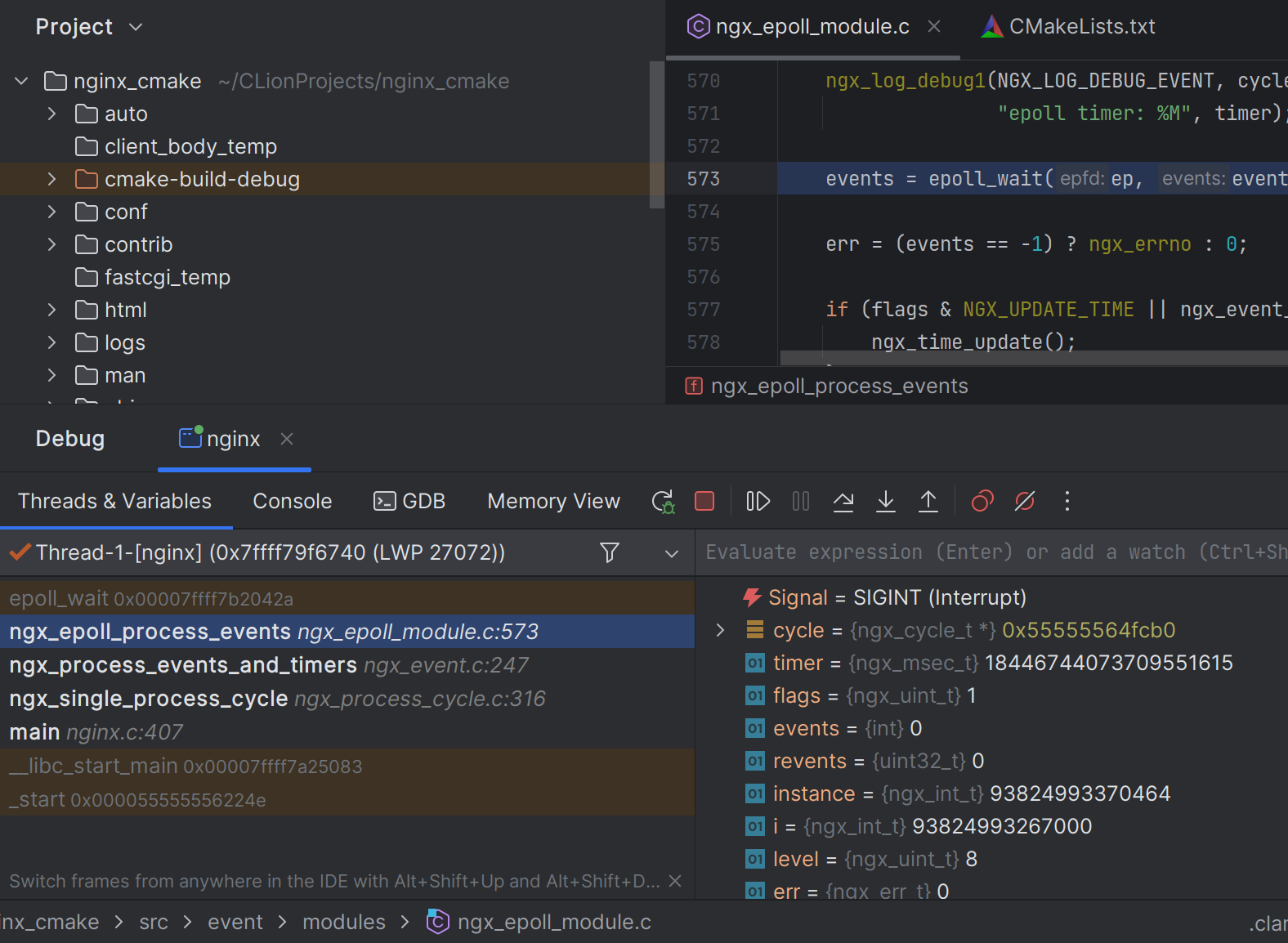Image resolution: width=1288 pixels, height=943 pixels.
Task: Dismiss the Switch frames hint
Action: click(675, 881)
